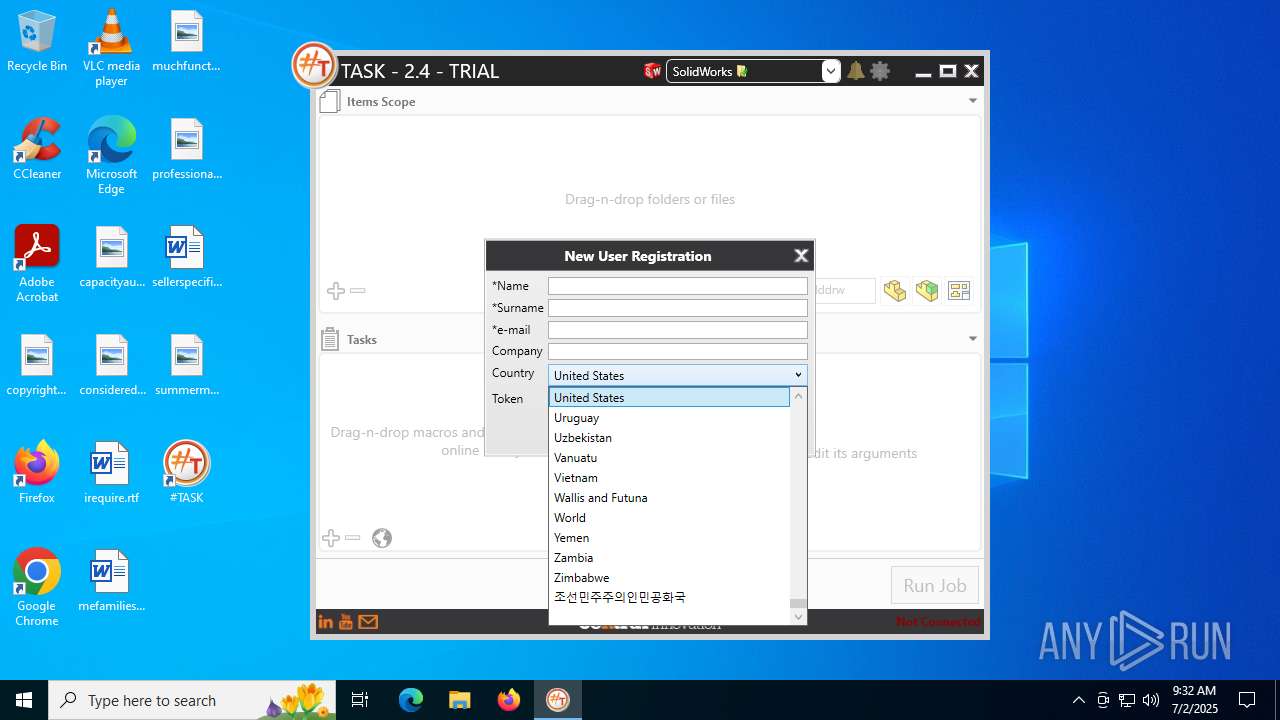Screen dimensions: 1280x720
Task: Click the taskbar search box
Action: pos(190,700)
